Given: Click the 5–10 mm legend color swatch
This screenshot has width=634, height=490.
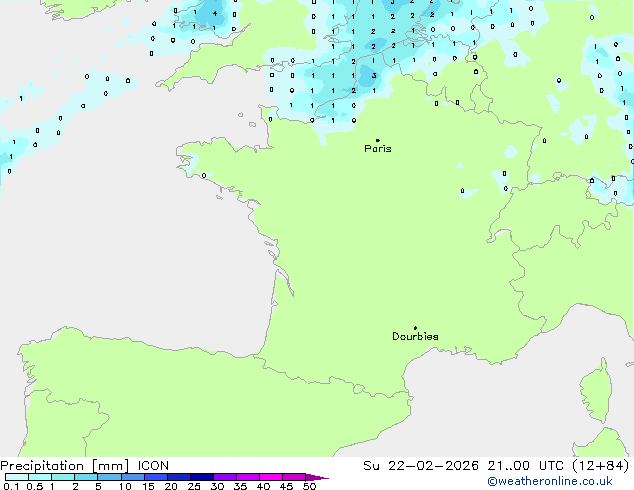Looking at the screenshot, I should [x=109, y=477].
